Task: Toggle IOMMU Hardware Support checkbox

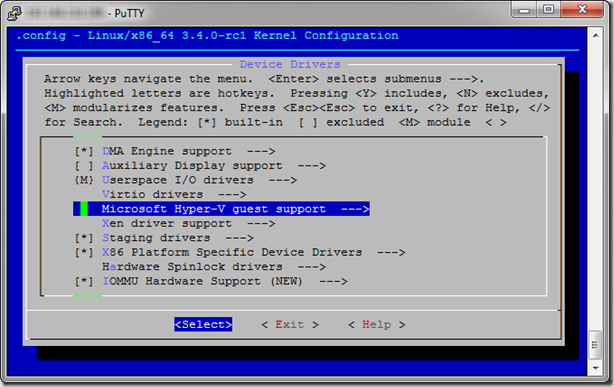Action: point(84,281)
